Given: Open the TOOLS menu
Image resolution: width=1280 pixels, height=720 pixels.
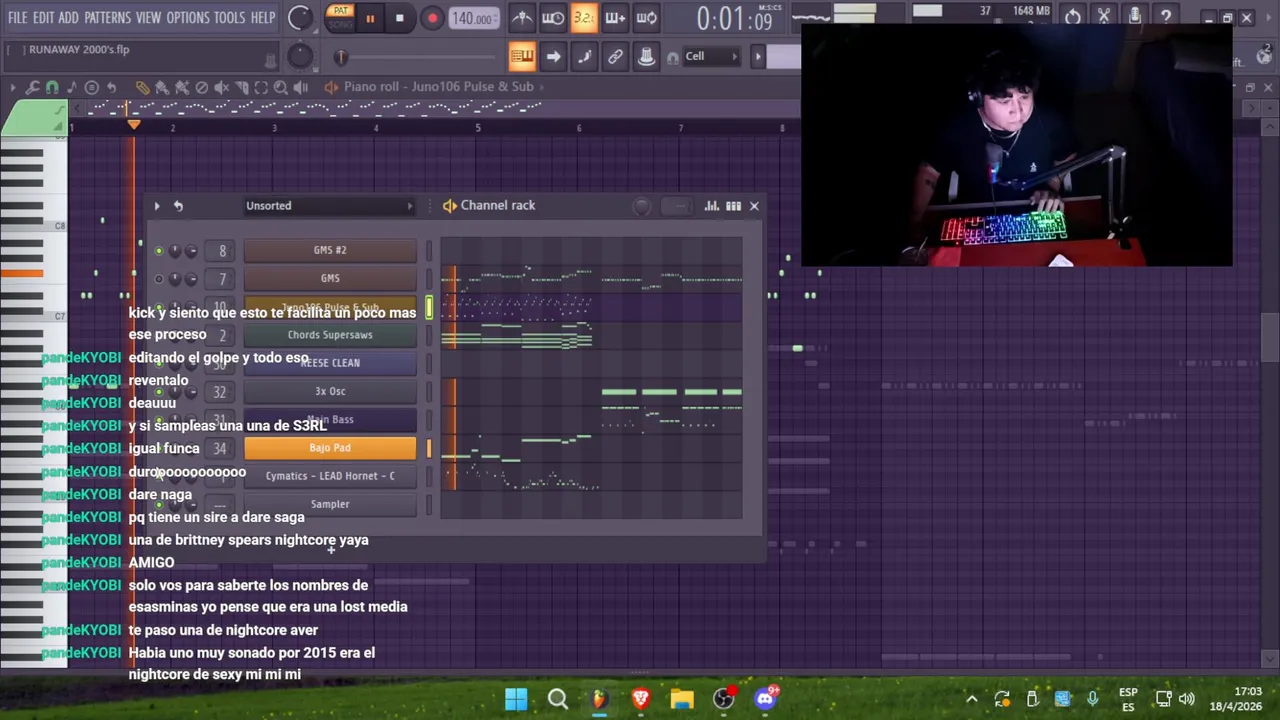Looking at the screenshot, I should pyautogui.click(x=229, y=18).
